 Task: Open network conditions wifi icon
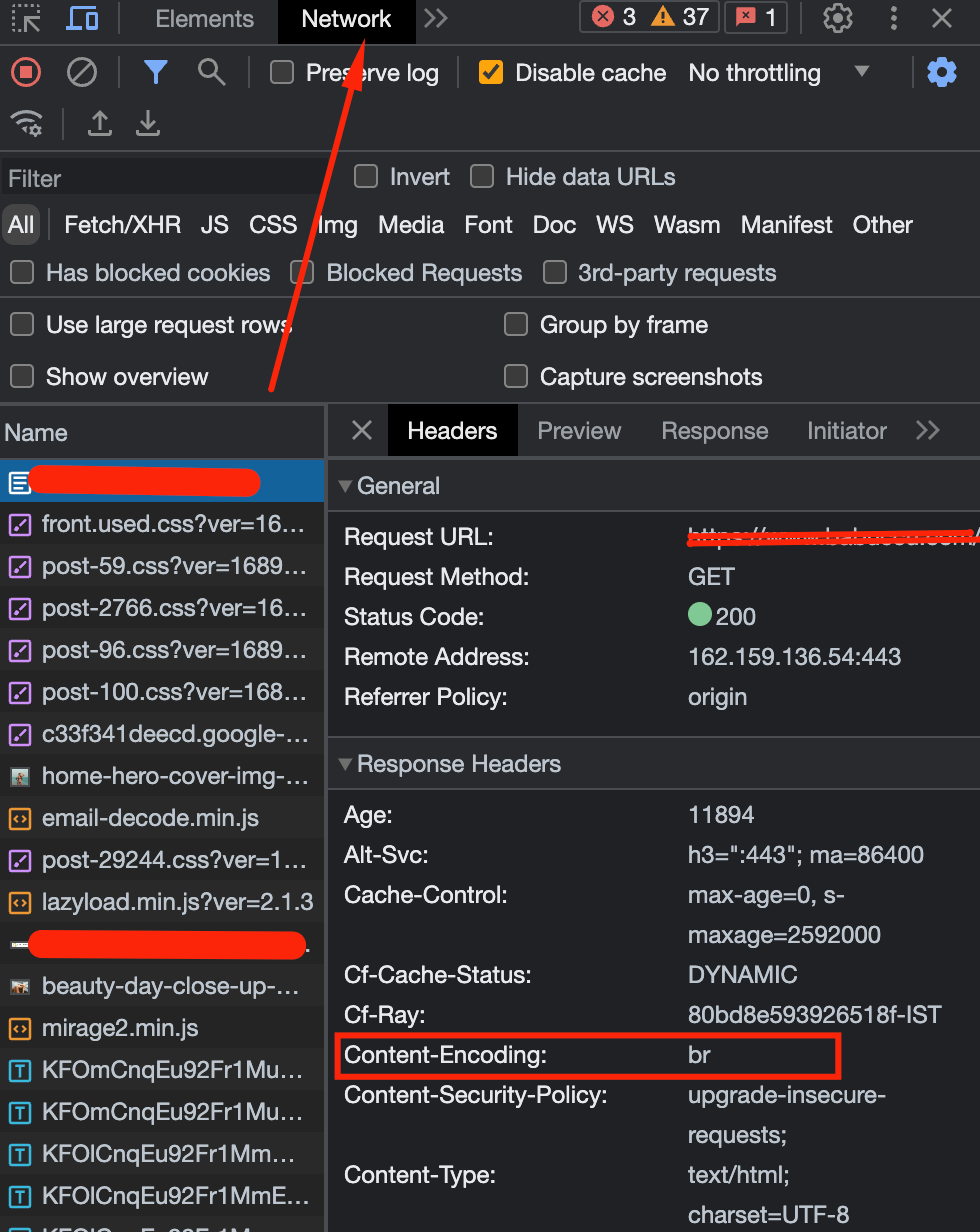tap(26, 123)
